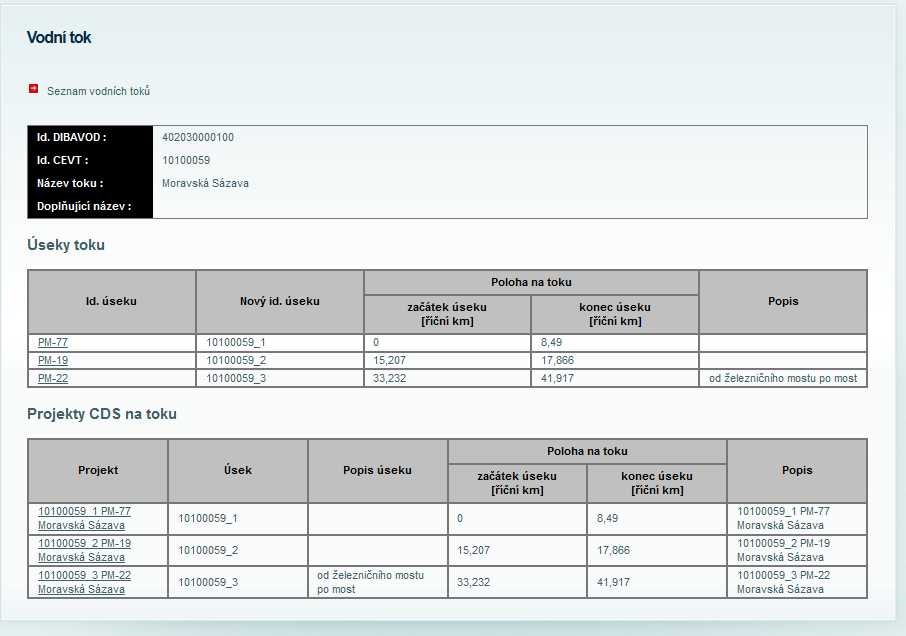This screenshot has height=636, width=906.
Task: Click začátek úseku header in Projekty table
Action: 517,483
